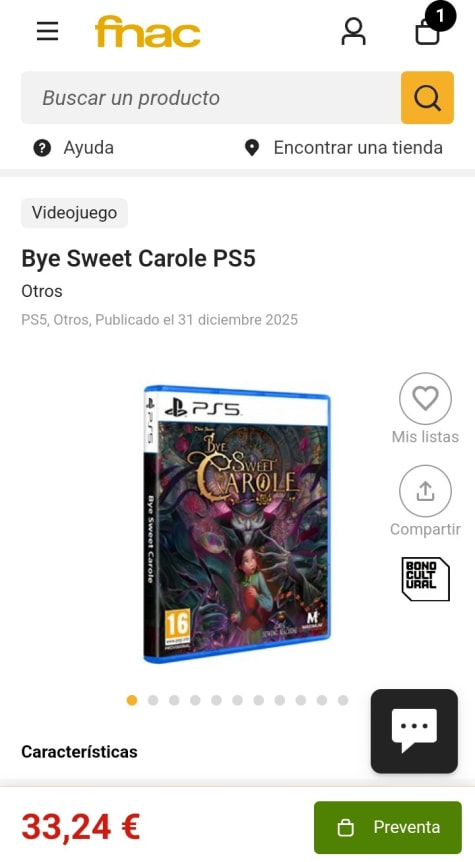Click the green Preventa pre-order button

click(x=388, y=827)
